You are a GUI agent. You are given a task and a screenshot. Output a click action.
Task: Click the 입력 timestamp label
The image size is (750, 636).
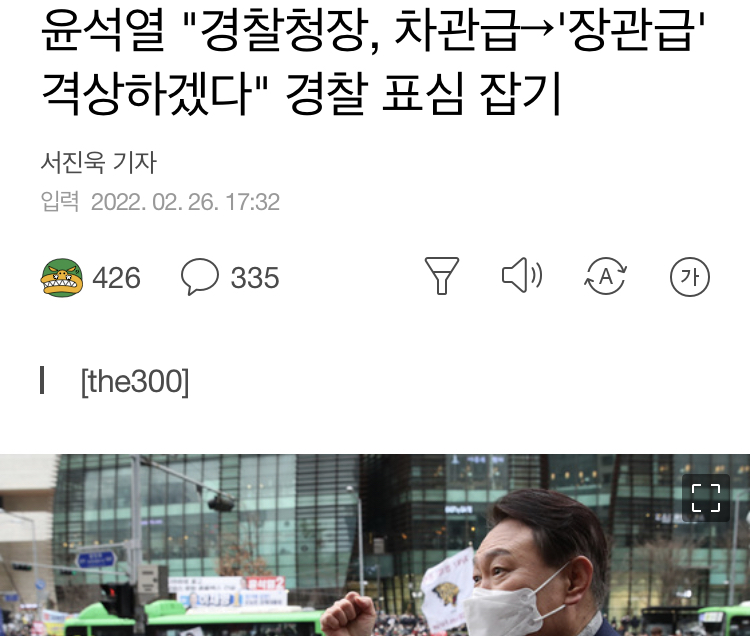[60, 201]
